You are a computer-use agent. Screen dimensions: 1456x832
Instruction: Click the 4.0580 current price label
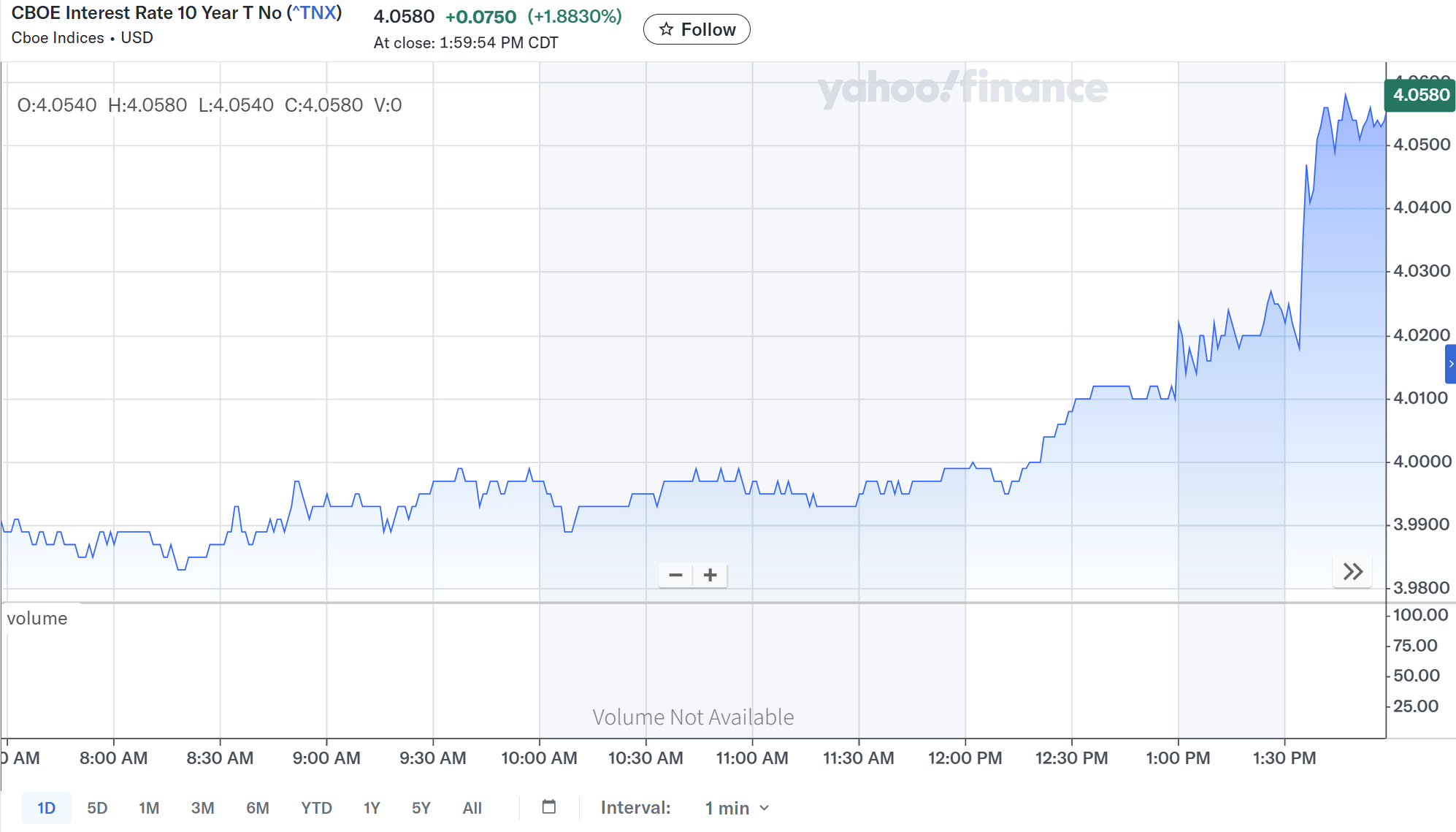(x=1419, y=95)
